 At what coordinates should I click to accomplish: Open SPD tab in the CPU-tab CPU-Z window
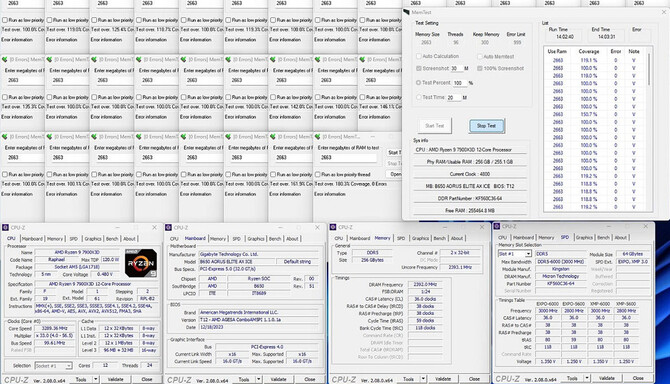(x=73, y=239)
